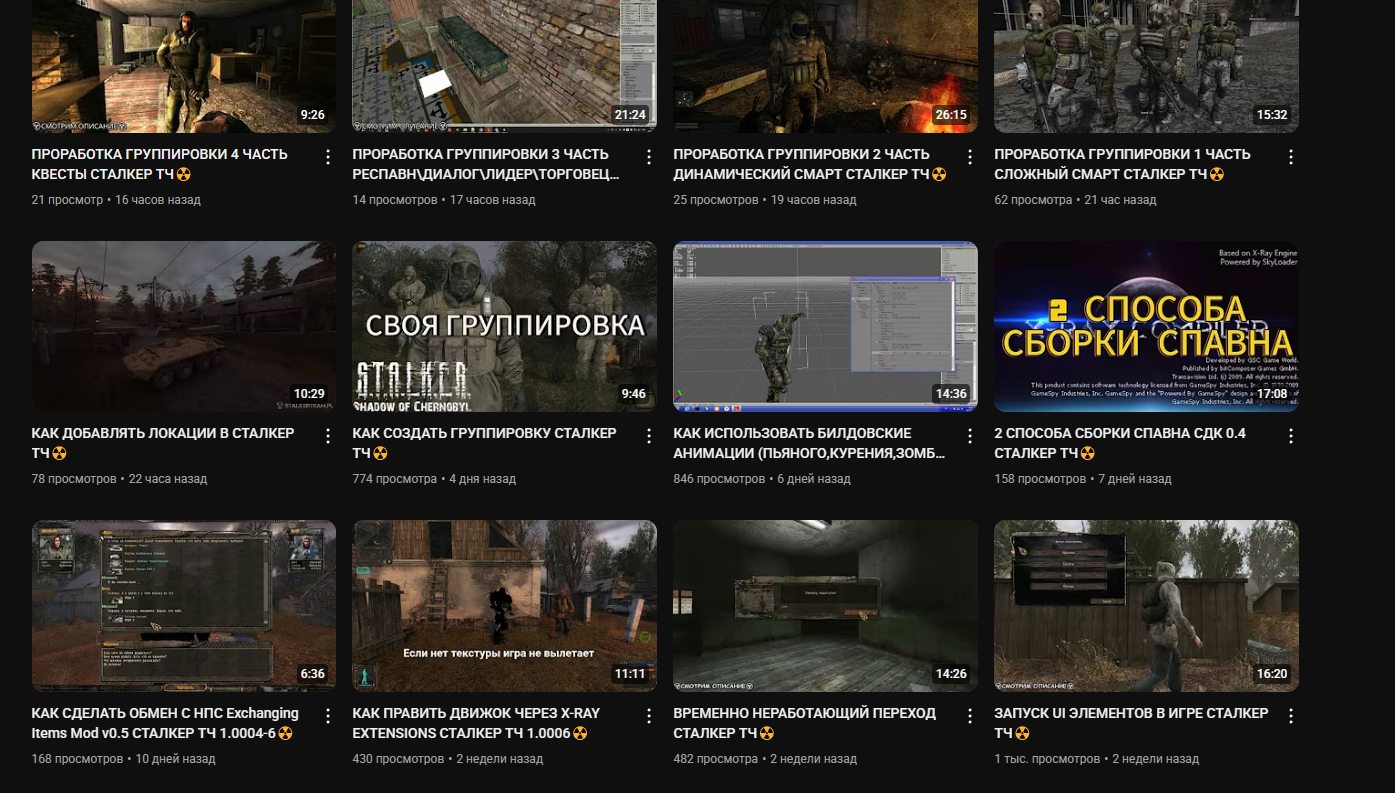Click the kebab icon for X-RAY EXTENSIONS video
Viewport: 1395px width, 793px height.
click(648, 716)
